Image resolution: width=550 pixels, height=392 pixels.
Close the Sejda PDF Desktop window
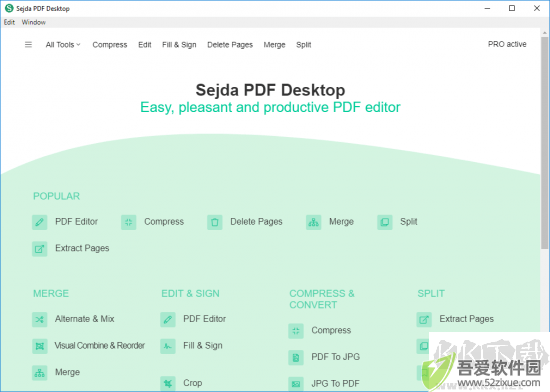537,8
